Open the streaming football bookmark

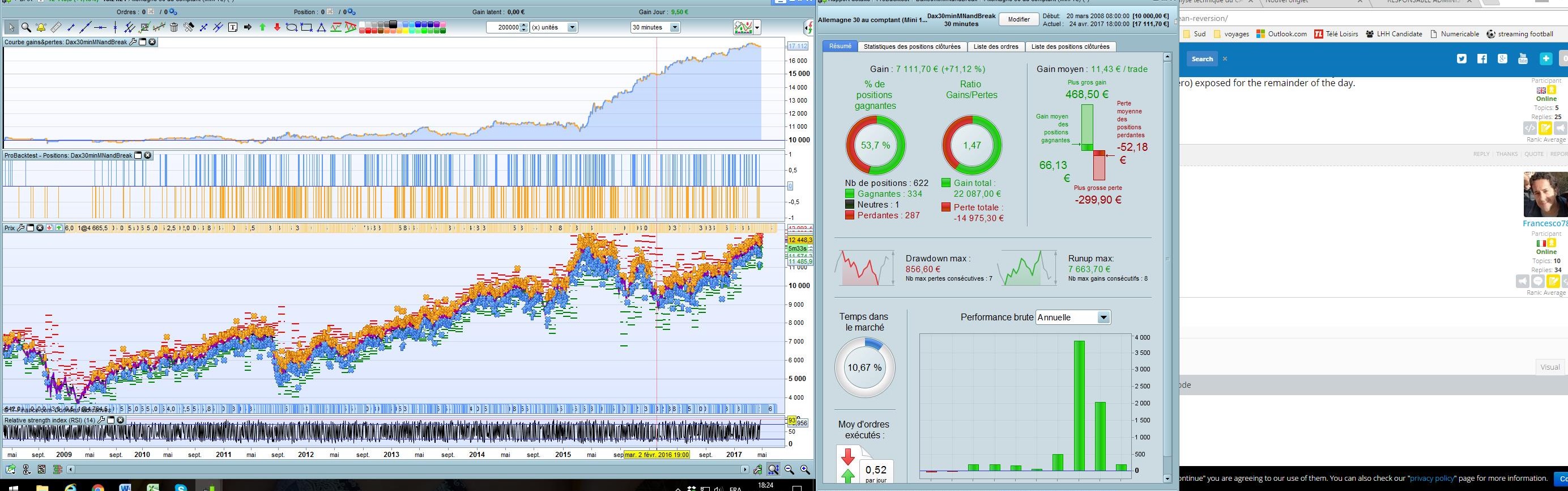click(x=1520, y=34)
